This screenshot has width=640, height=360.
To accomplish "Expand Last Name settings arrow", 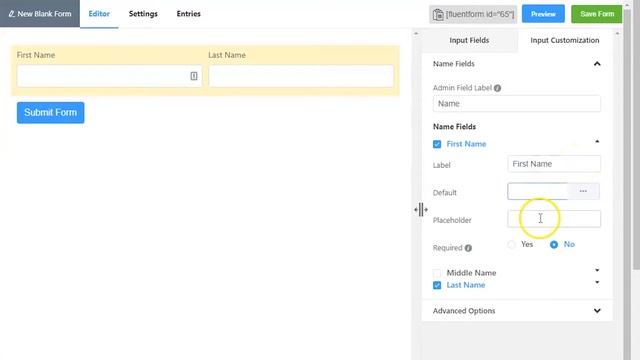I will (x=597, y=282).
